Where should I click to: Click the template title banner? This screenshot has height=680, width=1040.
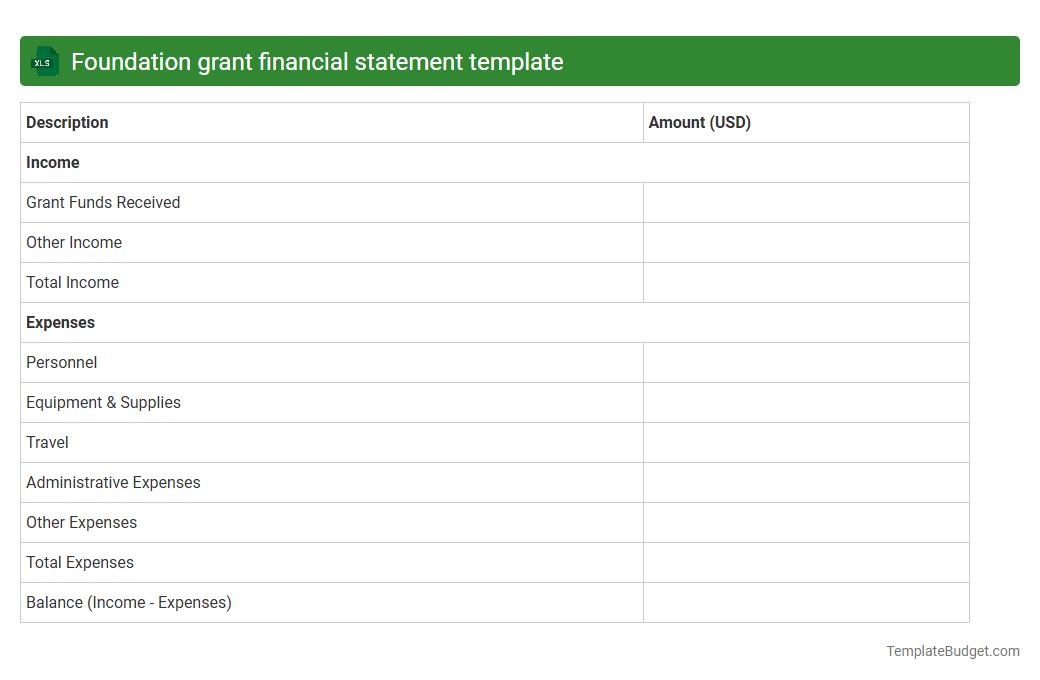point(520,61)
